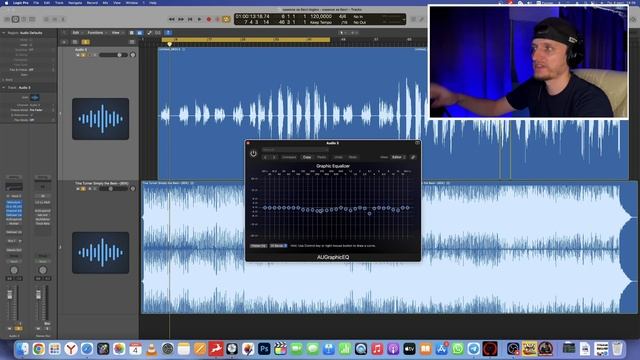Click the Flatten EQ button

point(258,246)
